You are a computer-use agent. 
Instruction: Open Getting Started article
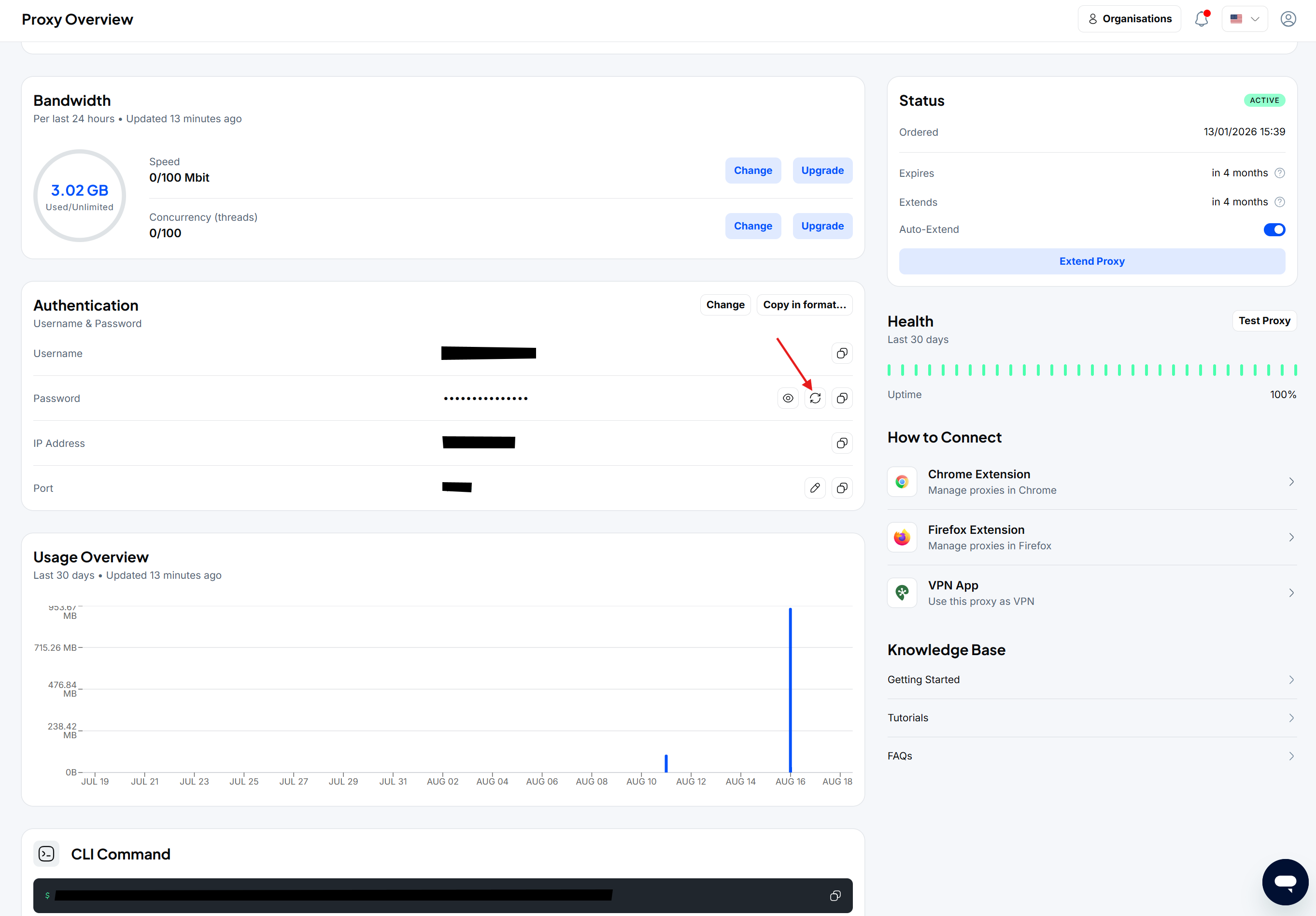[1092, 680]
